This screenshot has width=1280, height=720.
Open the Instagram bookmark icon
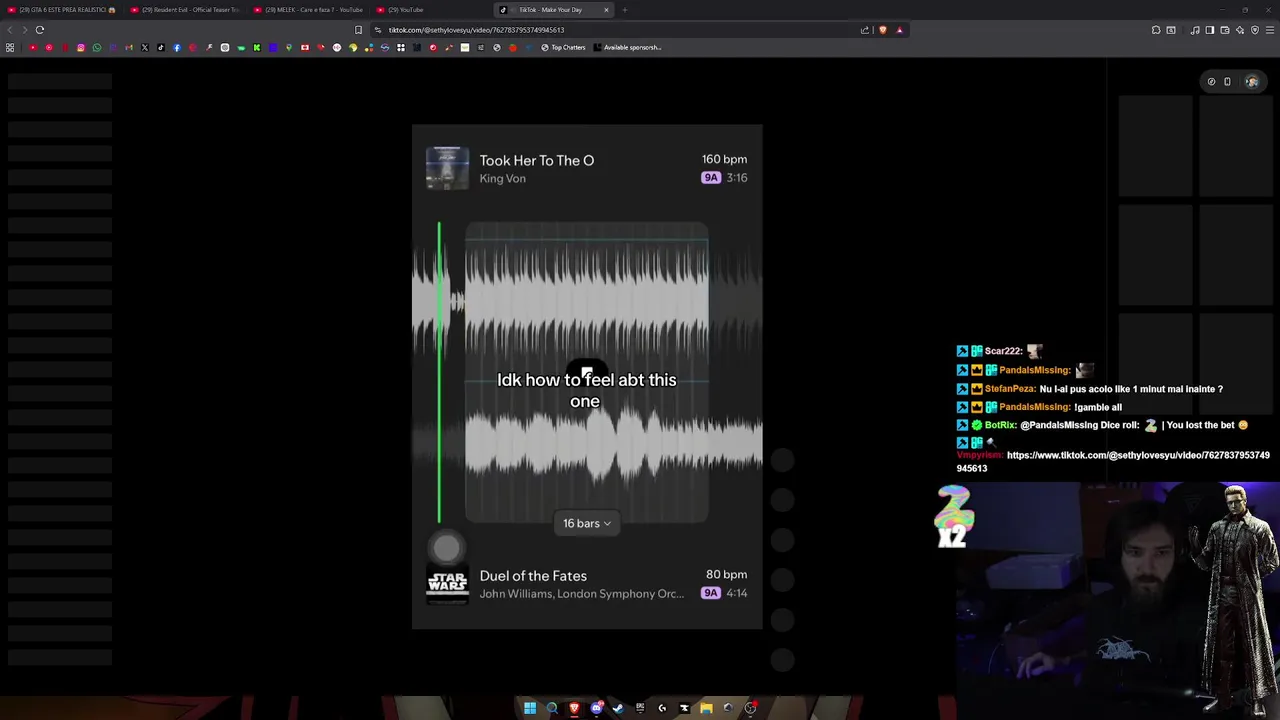81,47
